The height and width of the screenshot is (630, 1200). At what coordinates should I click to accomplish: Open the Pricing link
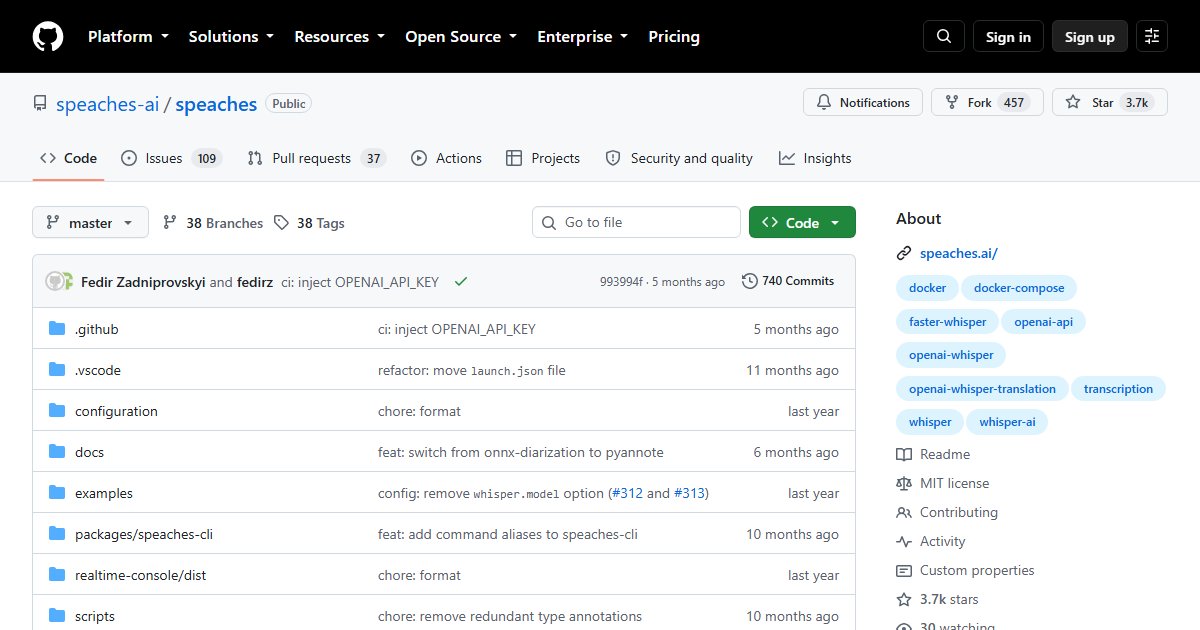674,37
